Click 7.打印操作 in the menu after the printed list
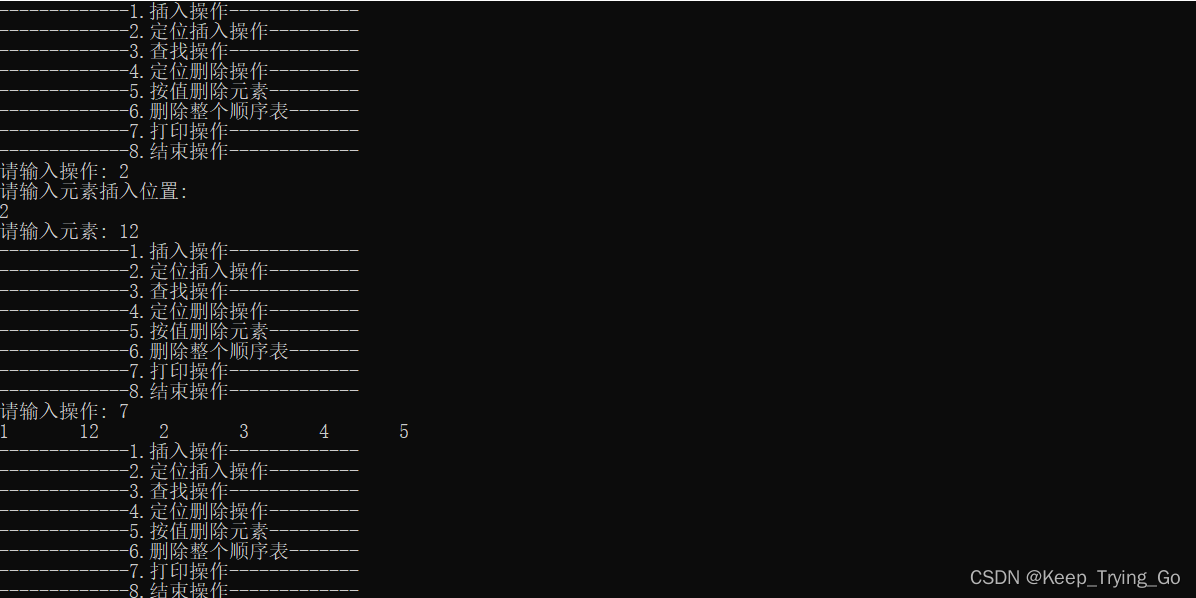 pyautogui.click(x=179, y=571)
